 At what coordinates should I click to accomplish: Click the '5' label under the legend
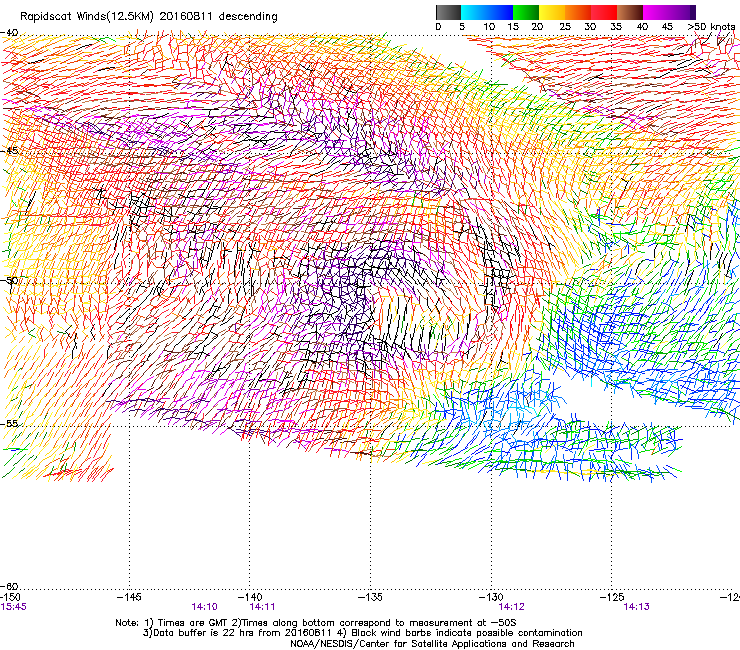pyautogui.click(x=462, y=27)
